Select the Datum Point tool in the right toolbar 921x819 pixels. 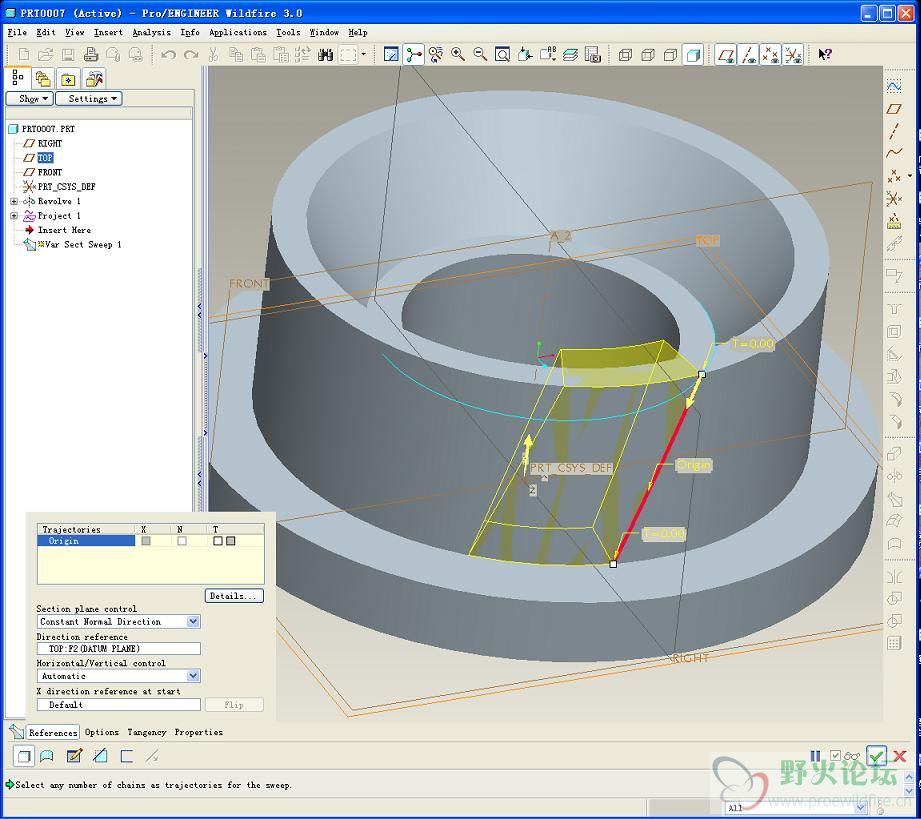(x=894, y=176)
